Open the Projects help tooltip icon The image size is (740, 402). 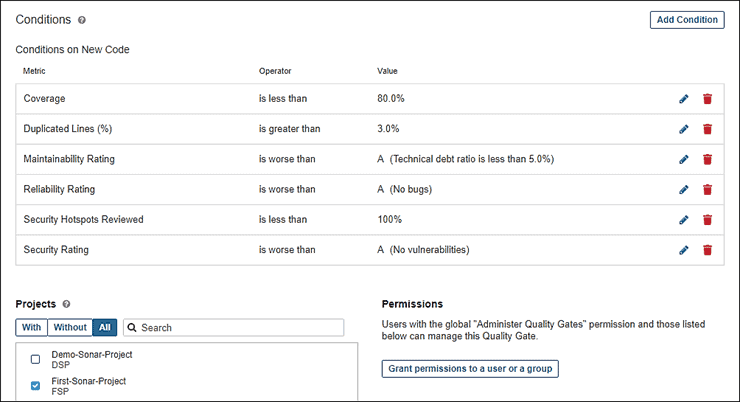(x=67, y=303)
